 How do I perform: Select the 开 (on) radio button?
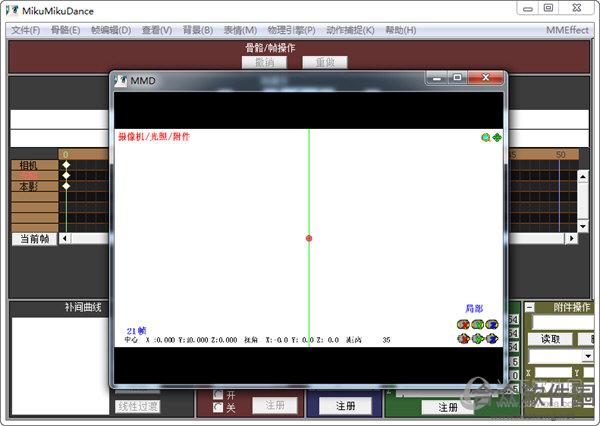click(218, 395)
